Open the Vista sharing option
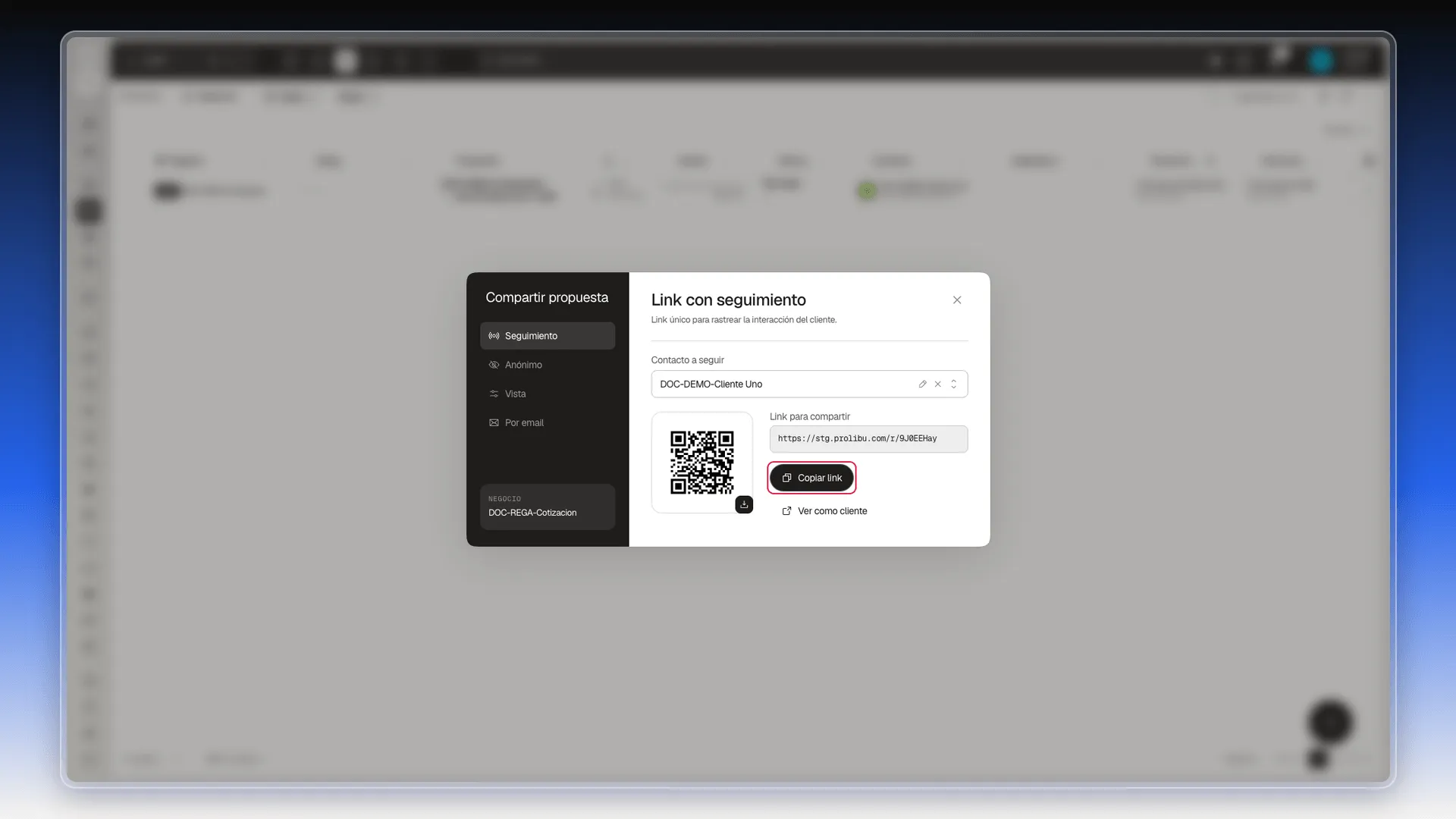Screen dimensions: 1456x819 click(547, 394)
